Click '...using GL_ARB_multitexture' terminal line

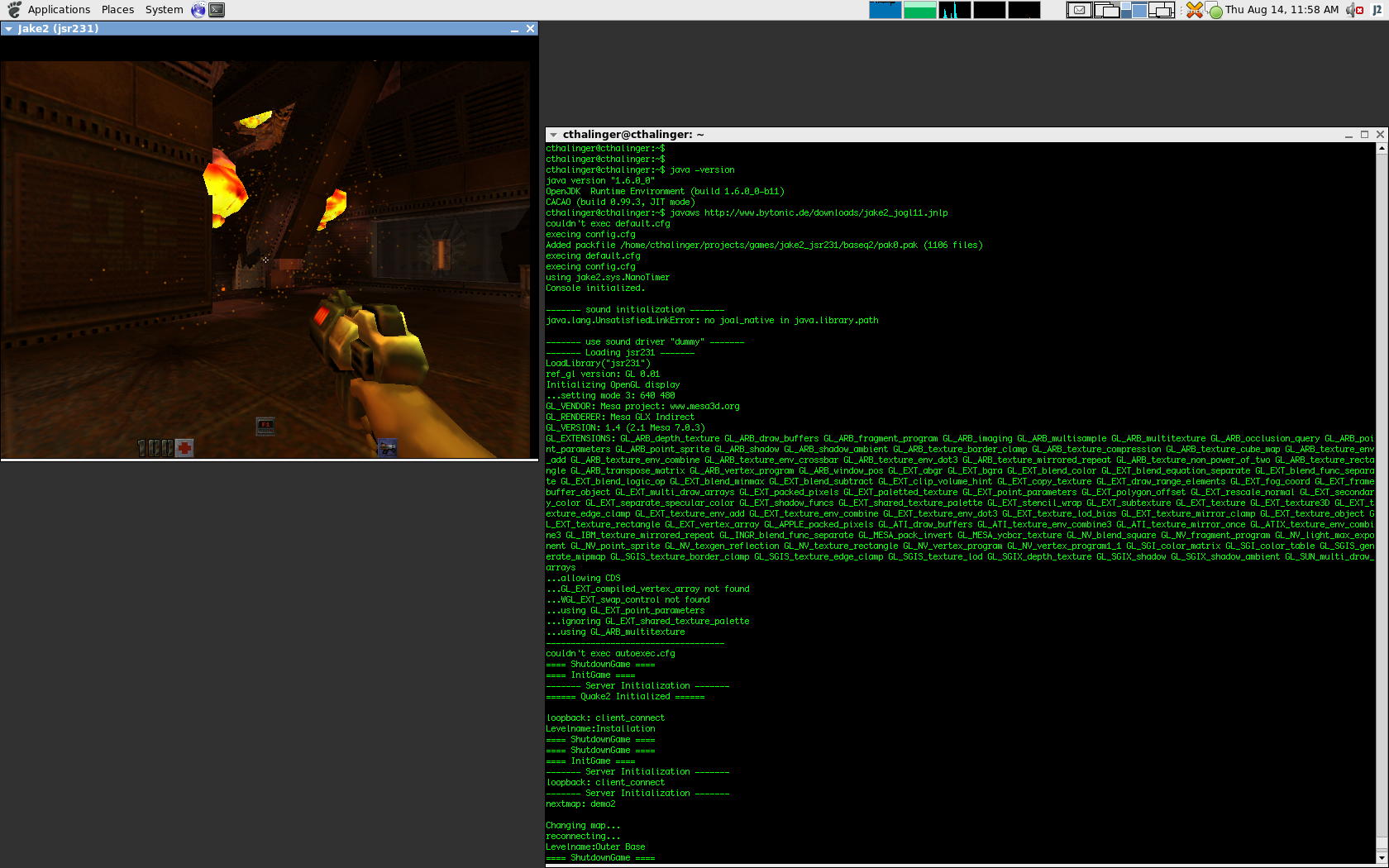[x=615, y=632]
